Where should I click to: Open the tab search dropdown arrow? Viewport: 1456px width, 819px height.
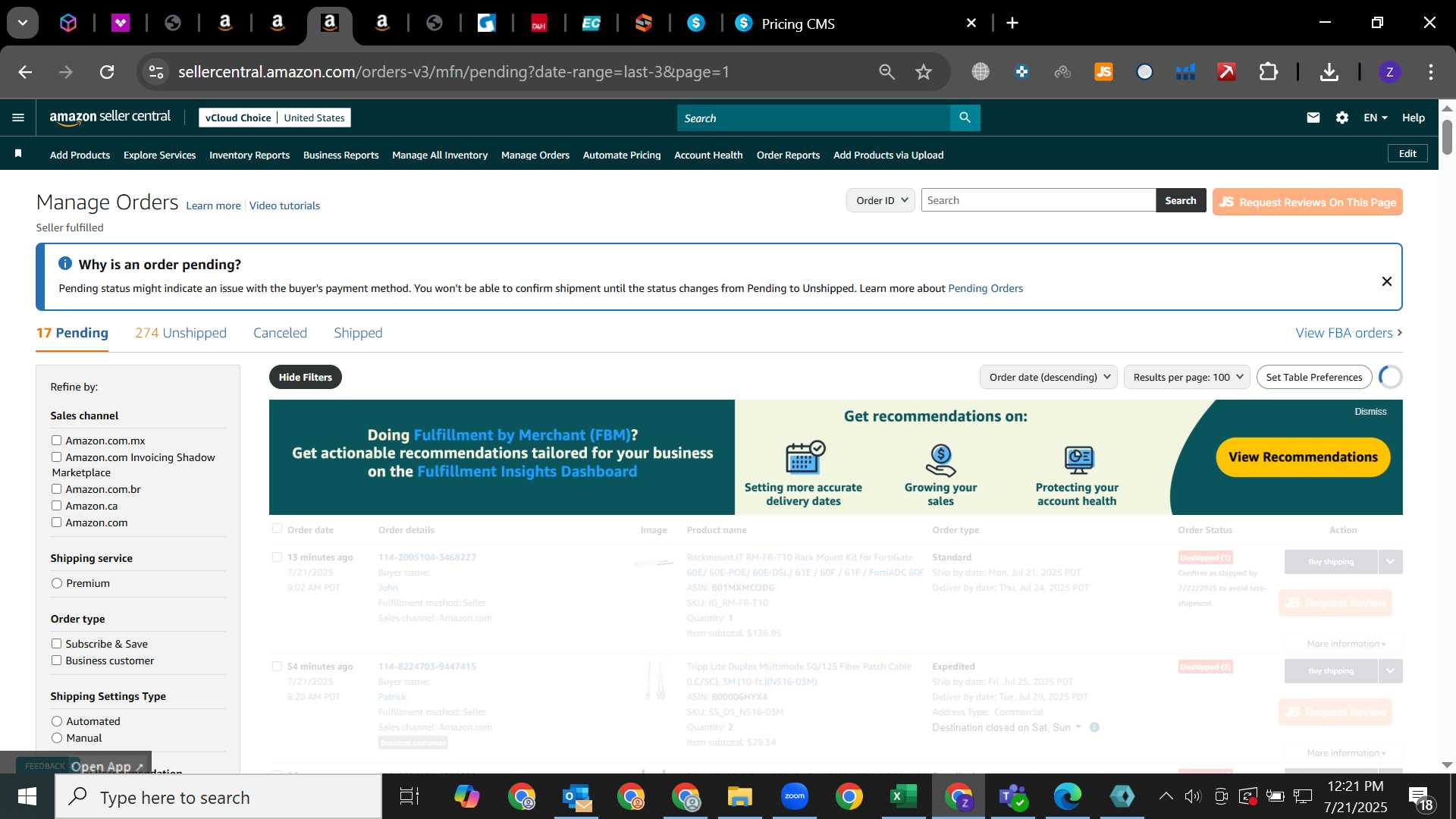click(23, 23)
